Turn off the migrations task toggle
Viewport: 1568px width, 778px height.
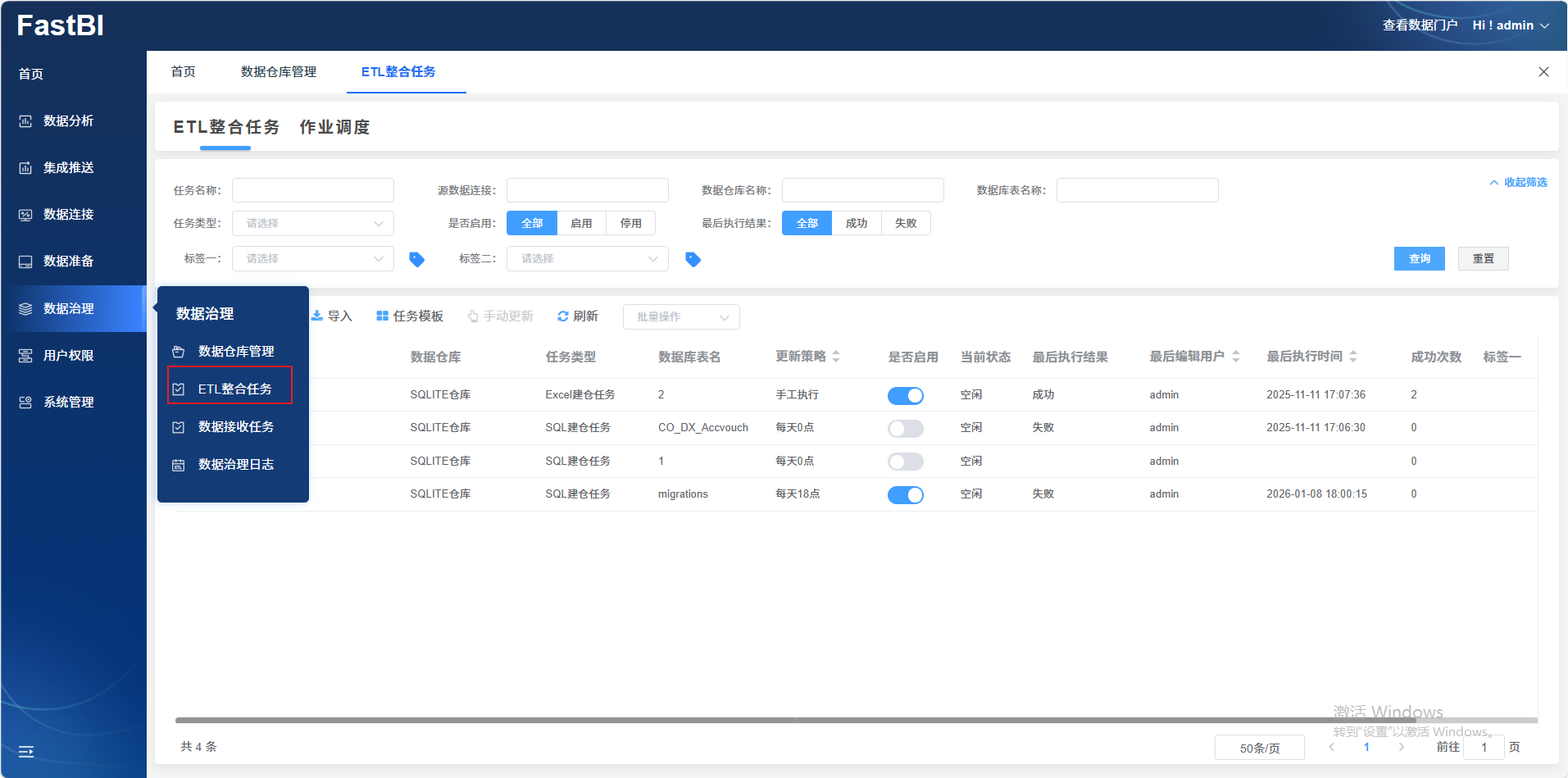(905, 494)
